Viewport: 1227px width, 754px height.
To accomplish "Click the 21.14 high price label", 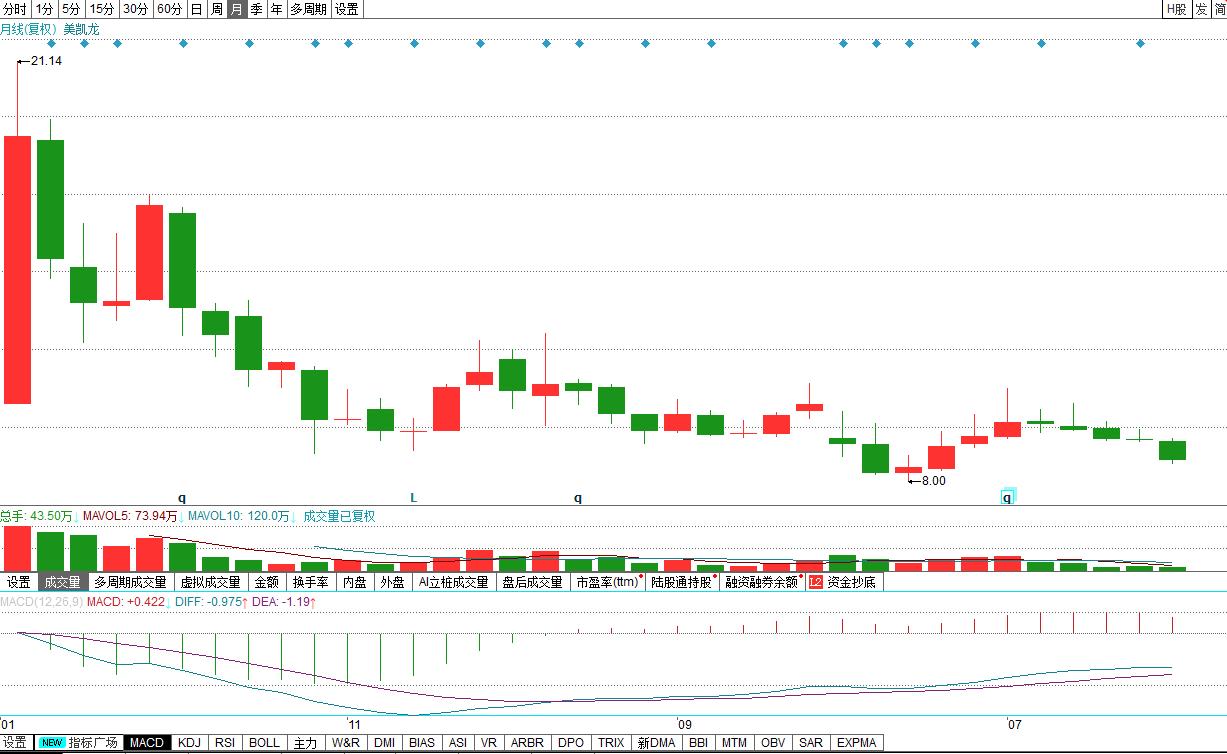I will pos(46,61).
